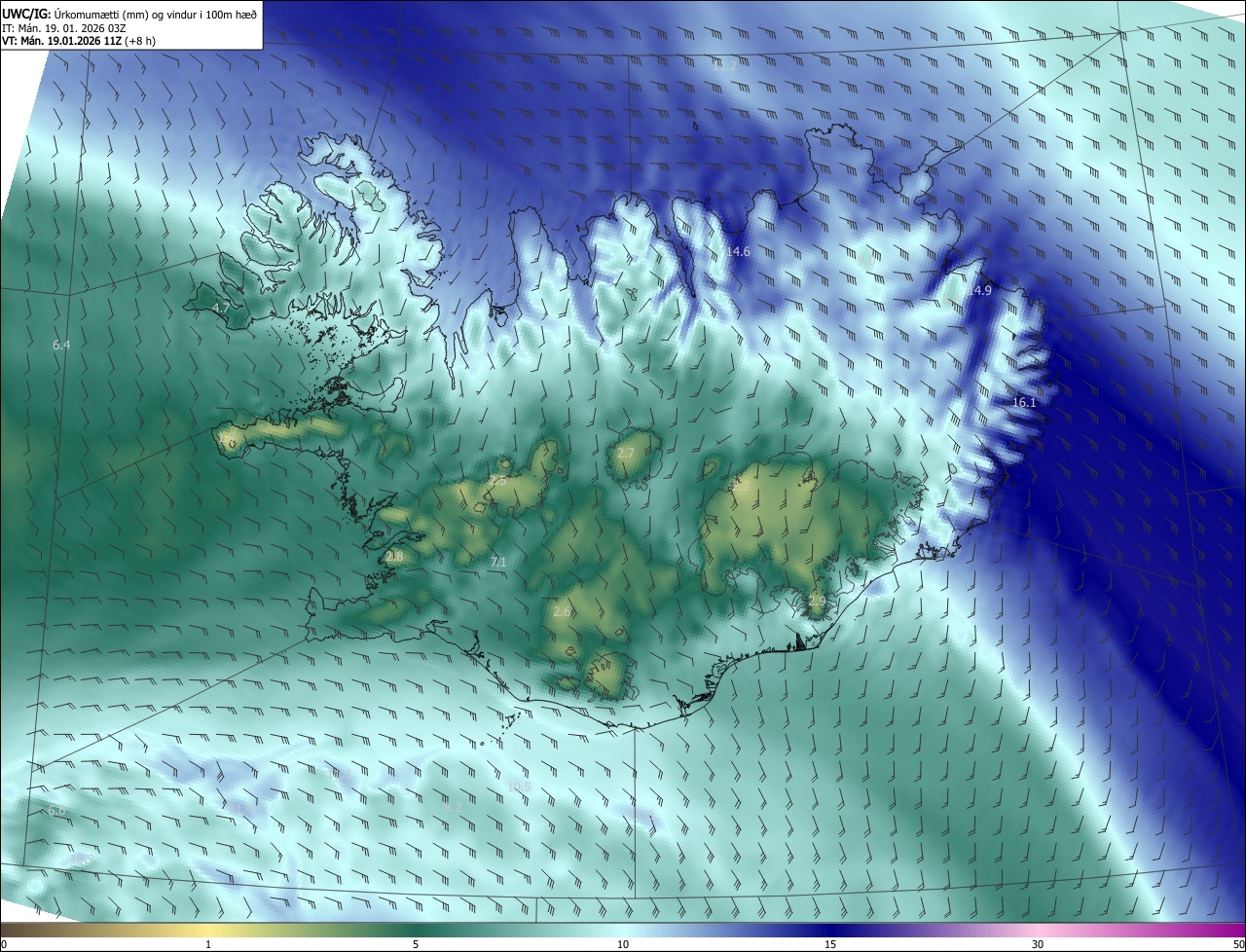Click the 2.6 value in the southern highlands

click(x=562, y=612)
